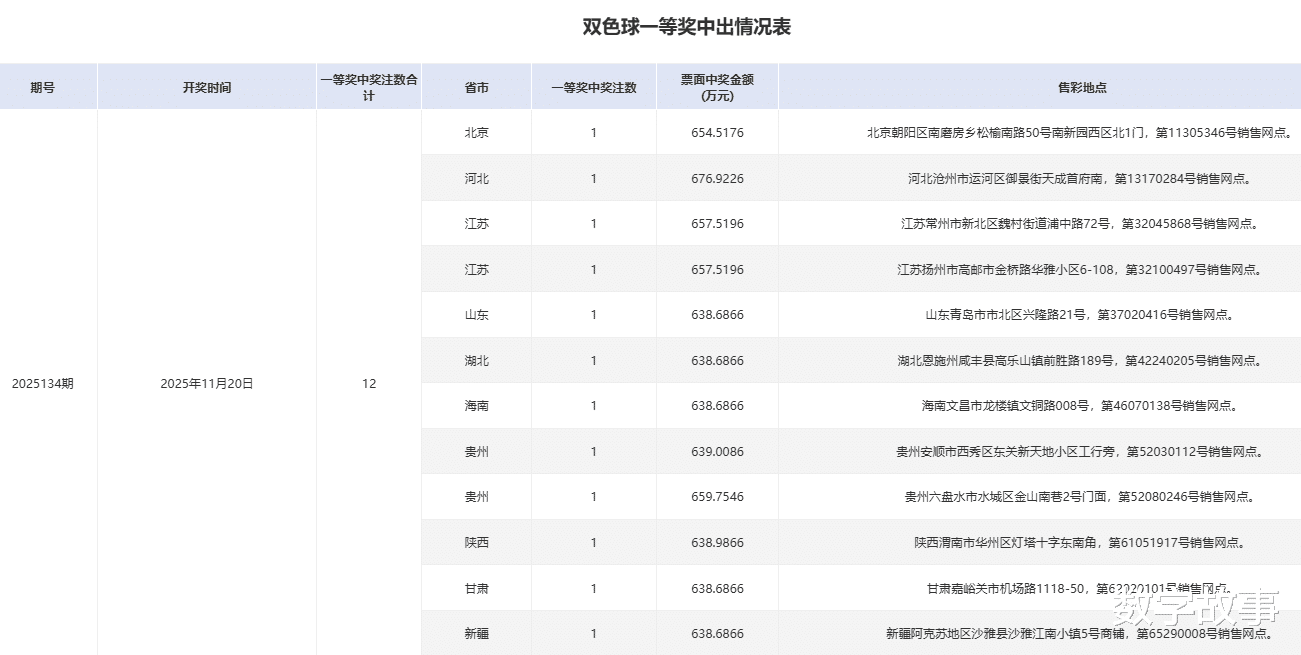1301x655 pixels.
Task: Select 贵州 in the 安顺 row
Action: [477, 451]
